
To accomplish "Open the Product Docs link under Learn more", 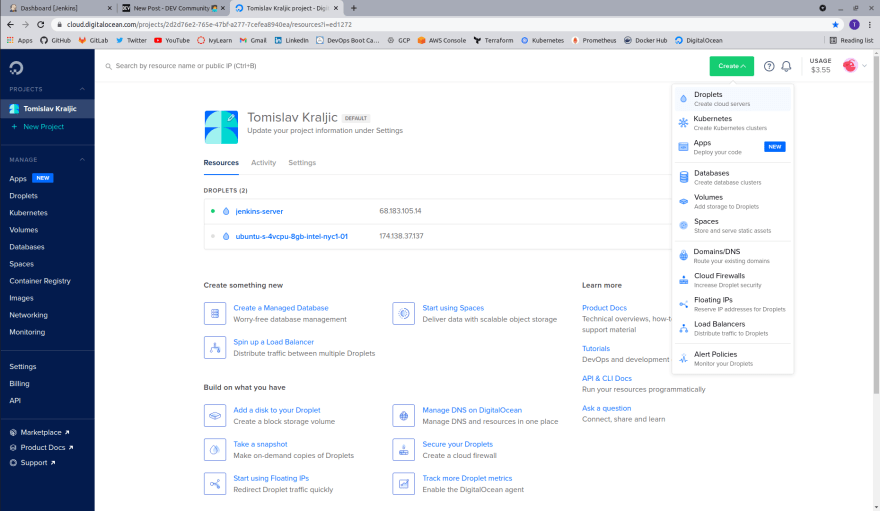I will click(604, 308).
